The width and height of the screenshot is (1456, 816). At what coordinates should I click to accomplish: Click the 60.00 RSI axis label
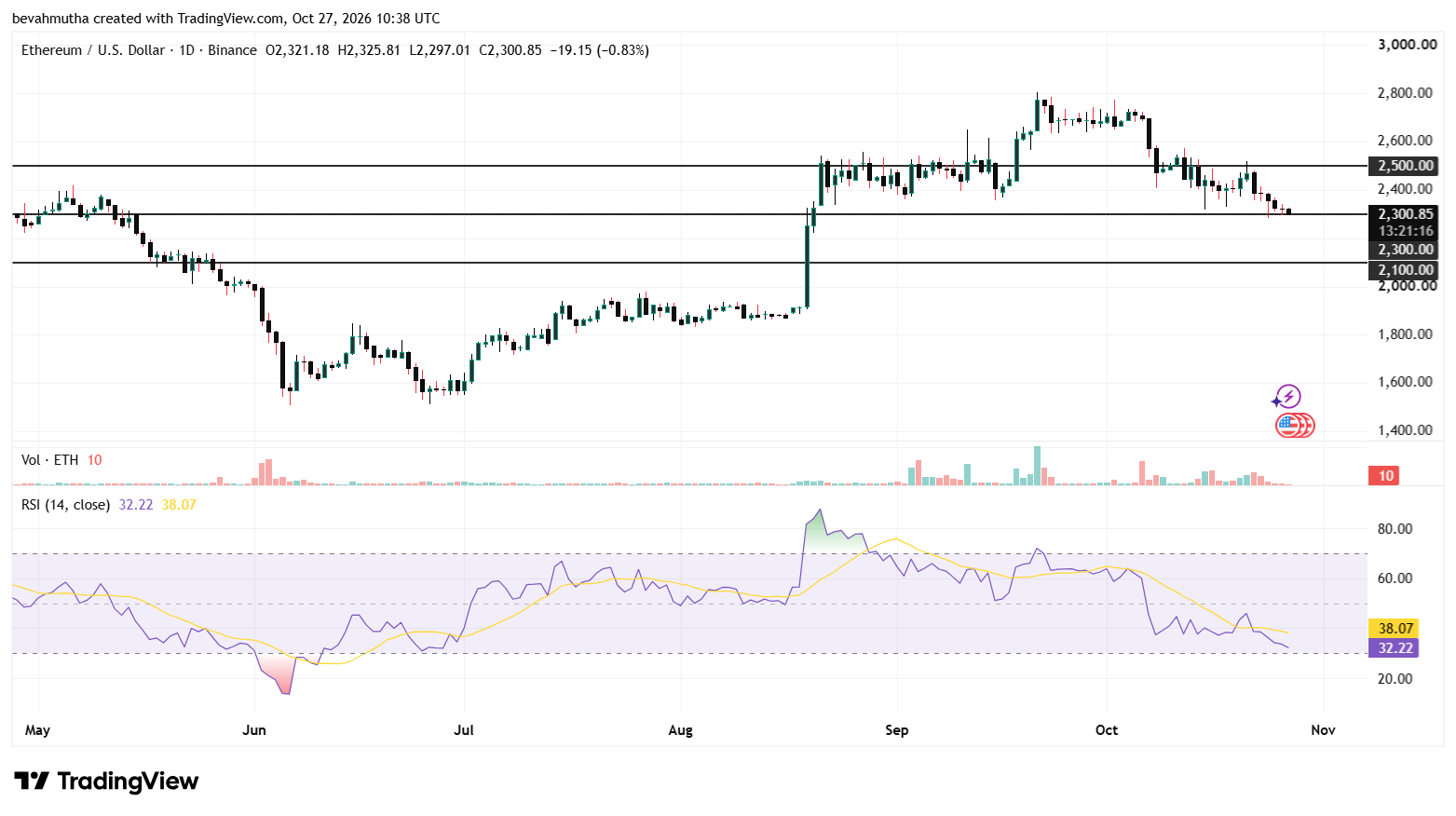coord(1395,578)
